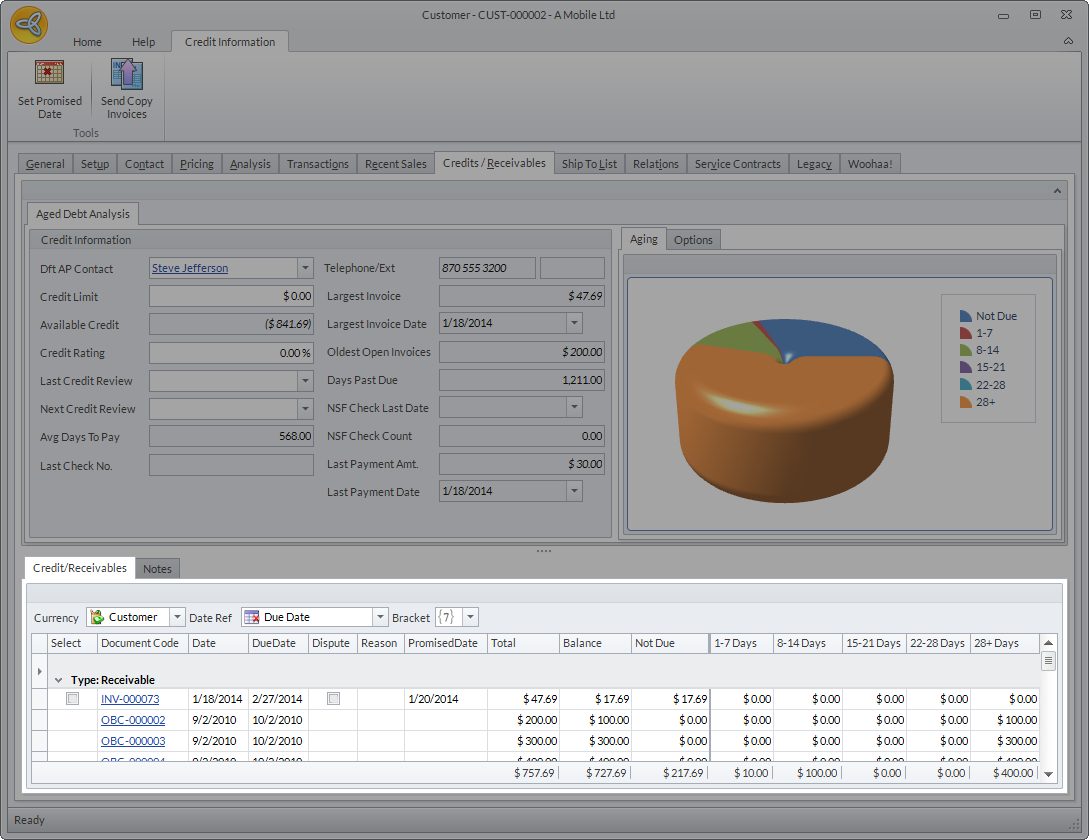Toggle the Dispute checkbox for INV-000073
Screen dimensions: 1089x840
(333, 699)
